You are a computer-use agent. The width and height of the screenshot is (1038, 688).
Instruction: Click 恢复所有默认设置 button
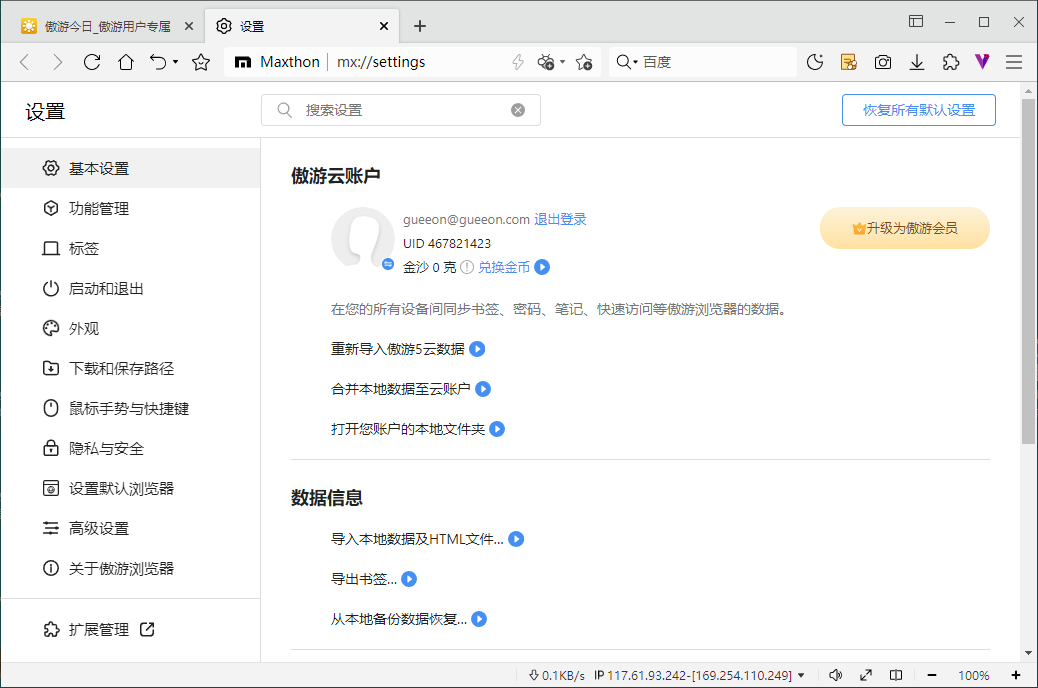point(918,110)
